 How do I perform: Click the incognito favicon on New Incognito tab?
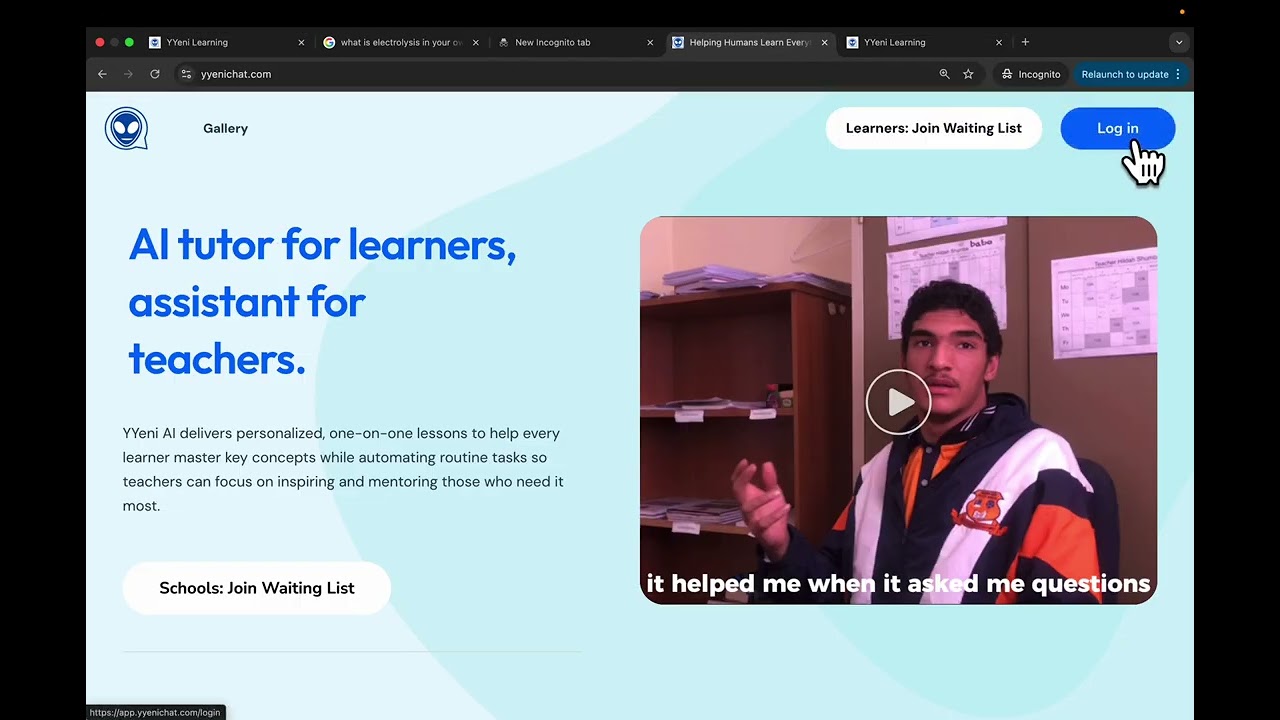(504, 43)
